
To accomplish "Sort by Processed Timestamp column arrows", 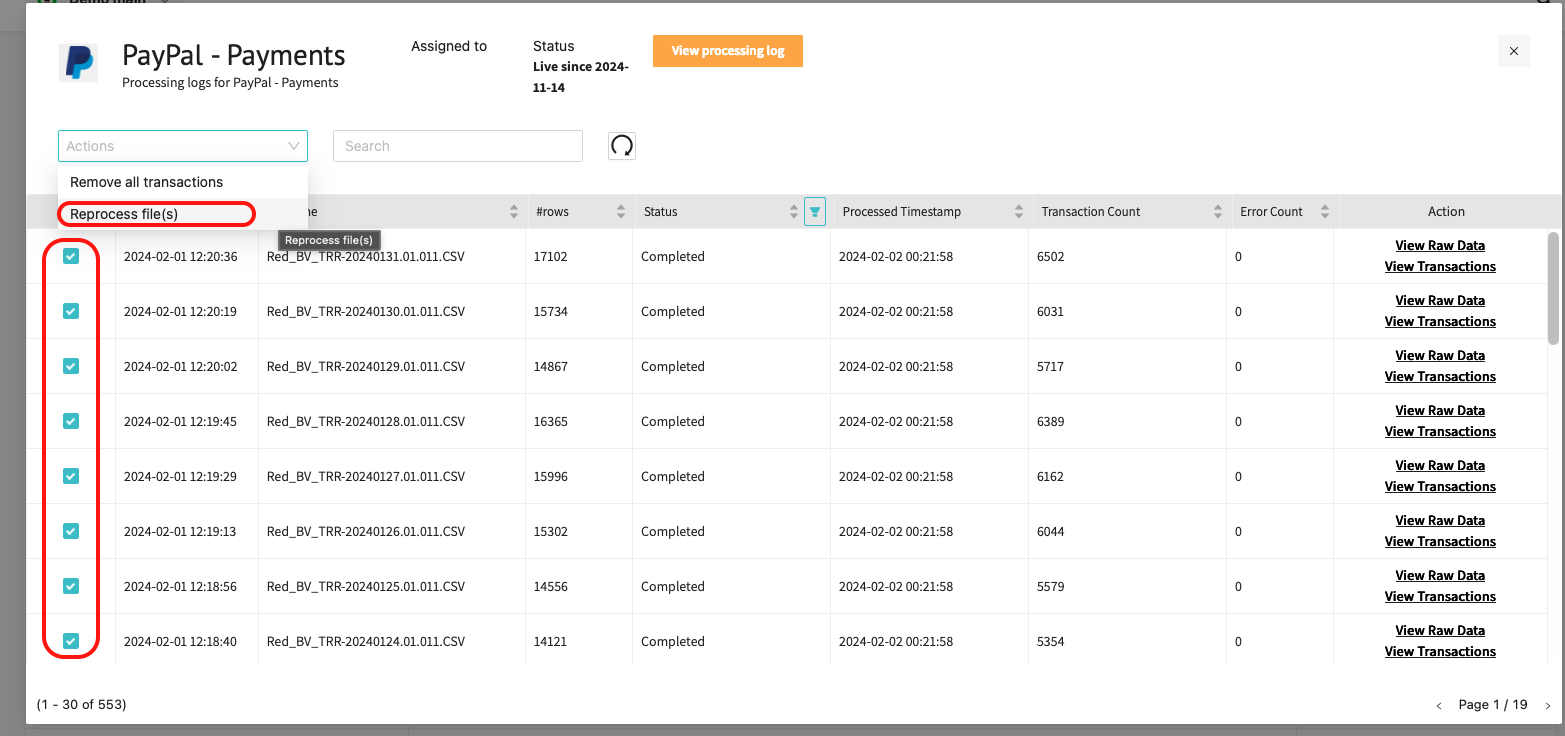I will click(x=1019, y=212).
